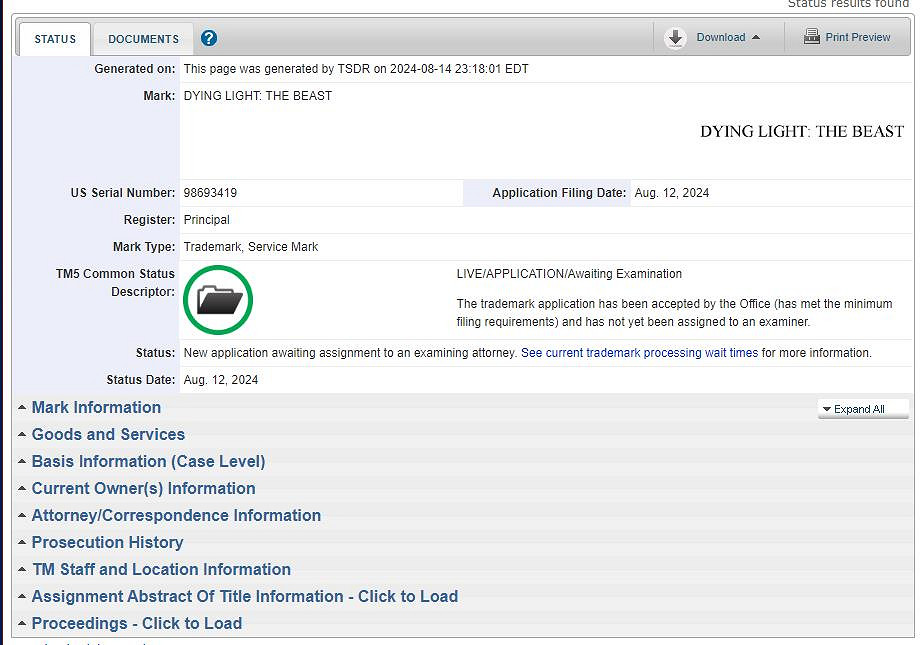Expand TM Staff and Location Information
Viewport: 921px width, 645px height.
pyautogui.click(x=161, y=570)
